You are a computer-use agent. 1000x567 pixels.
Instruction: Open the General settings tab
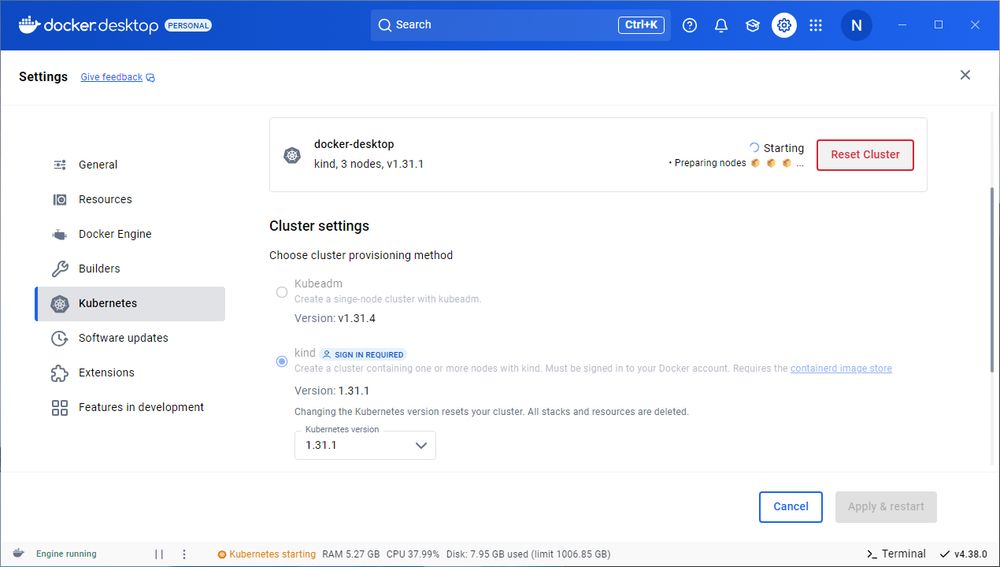(x=130, y=165)
